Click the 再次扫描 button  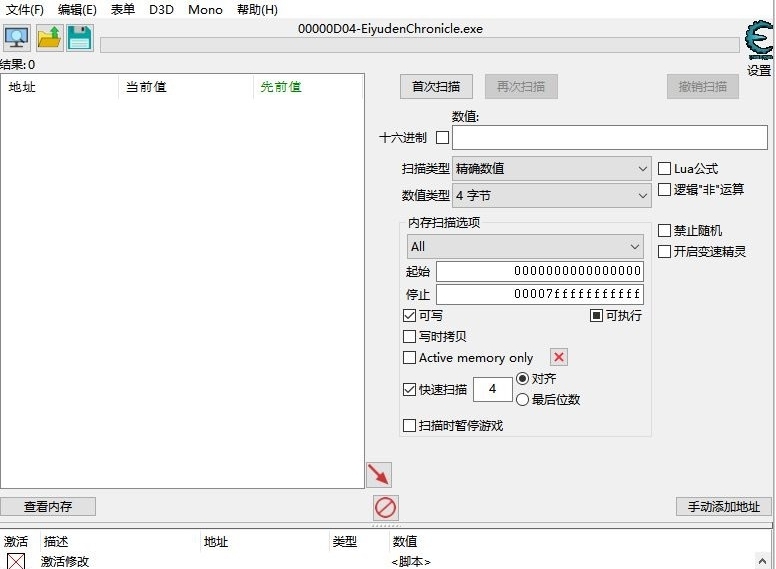click(x=521, y=87)
